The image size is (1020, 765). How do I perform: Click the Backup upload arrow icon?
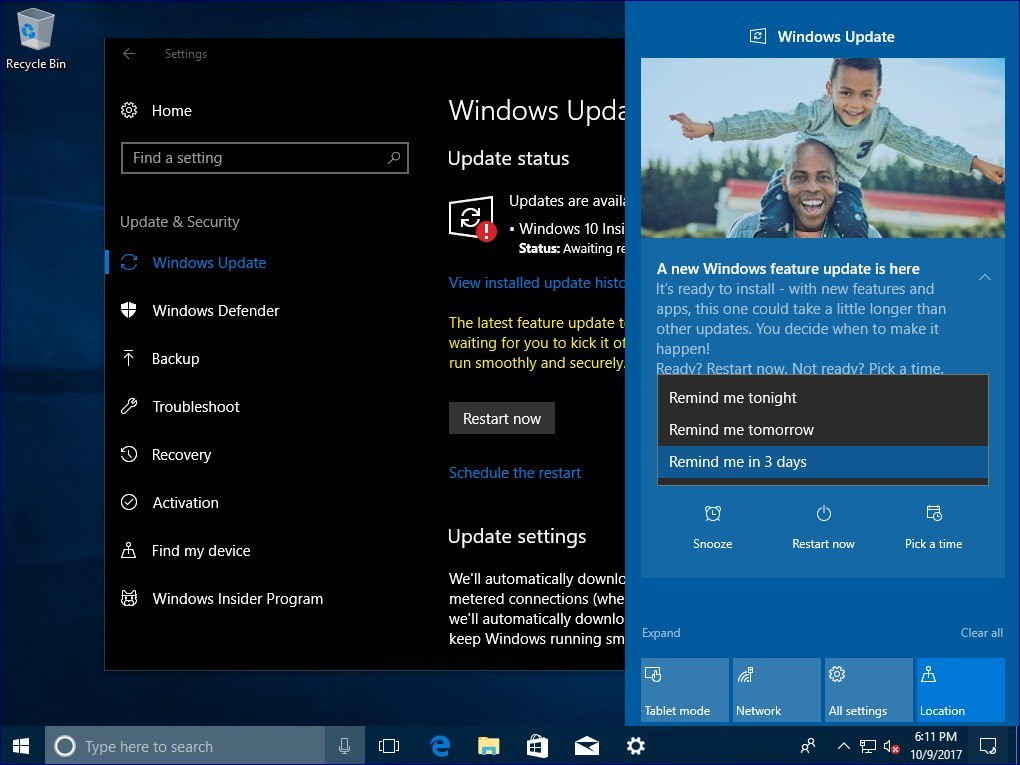129,358
